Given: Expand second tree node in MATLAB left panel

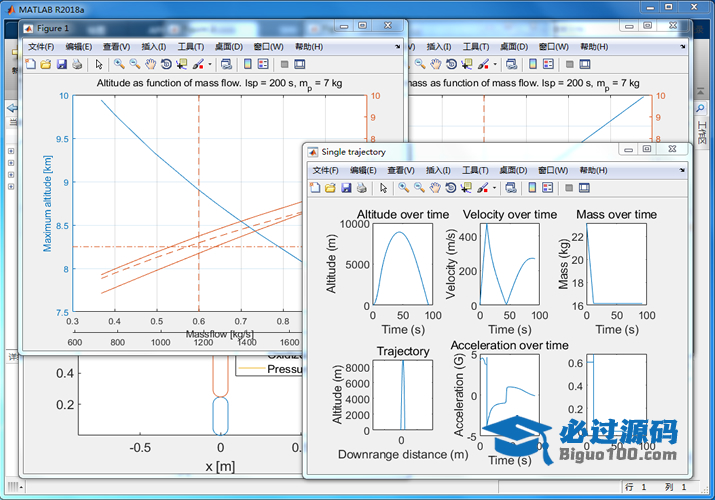Looking at the screenshot, I should tap(11, 163).
